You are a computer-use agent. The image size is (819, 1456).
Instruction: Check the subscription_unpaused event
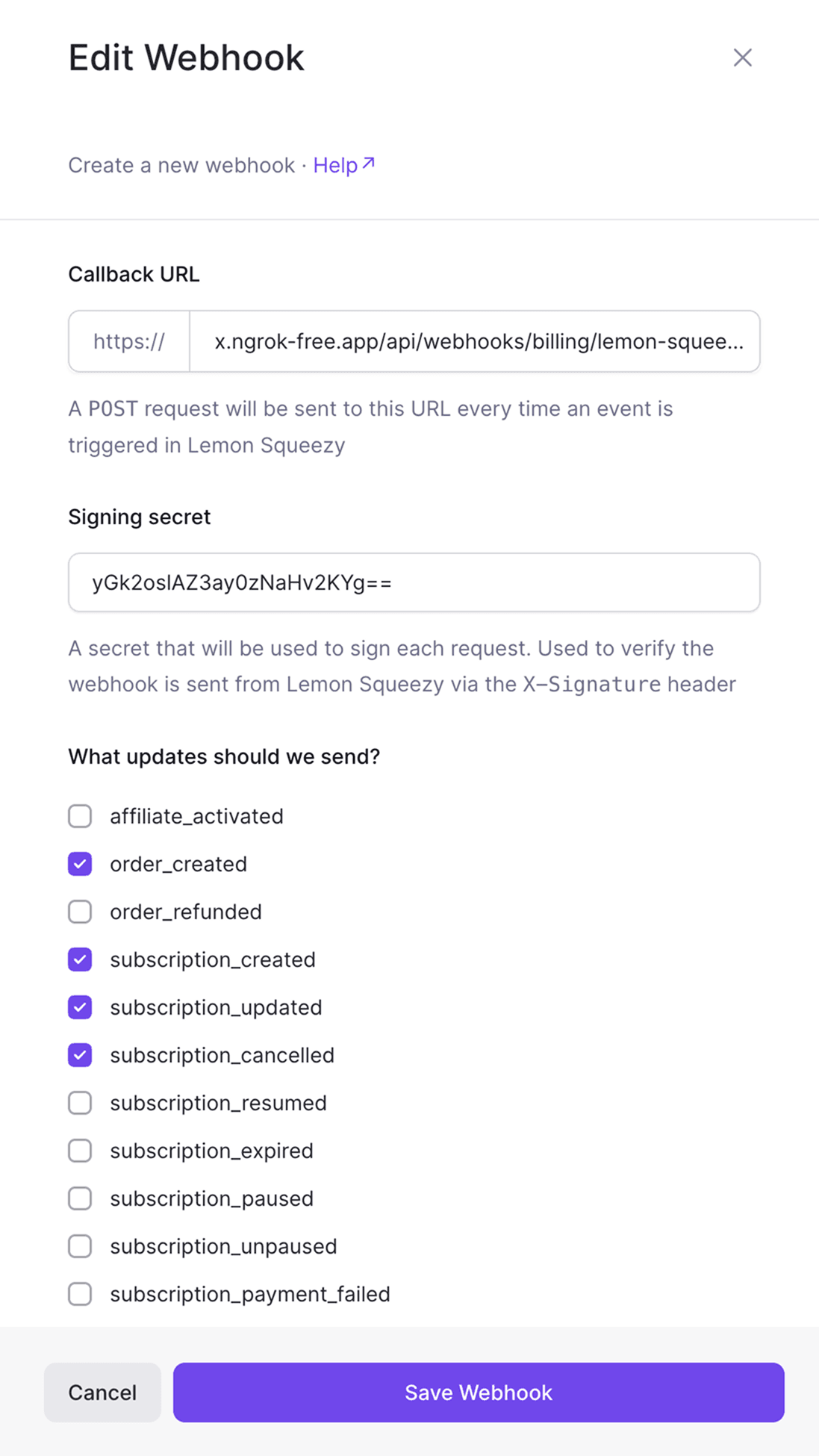(x=79, y=1246)
